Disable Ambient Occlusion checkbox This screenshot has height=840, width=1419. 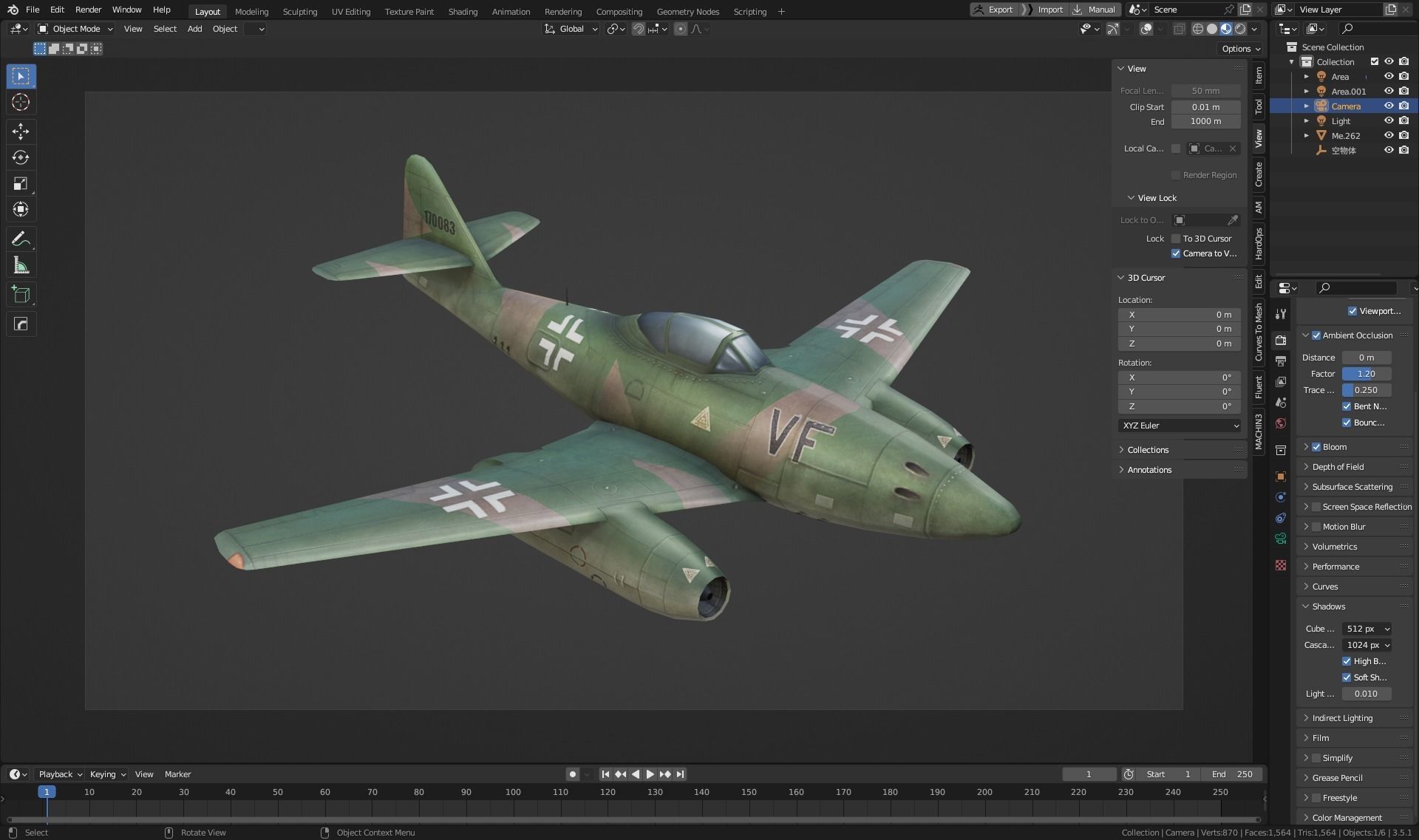1316,335
